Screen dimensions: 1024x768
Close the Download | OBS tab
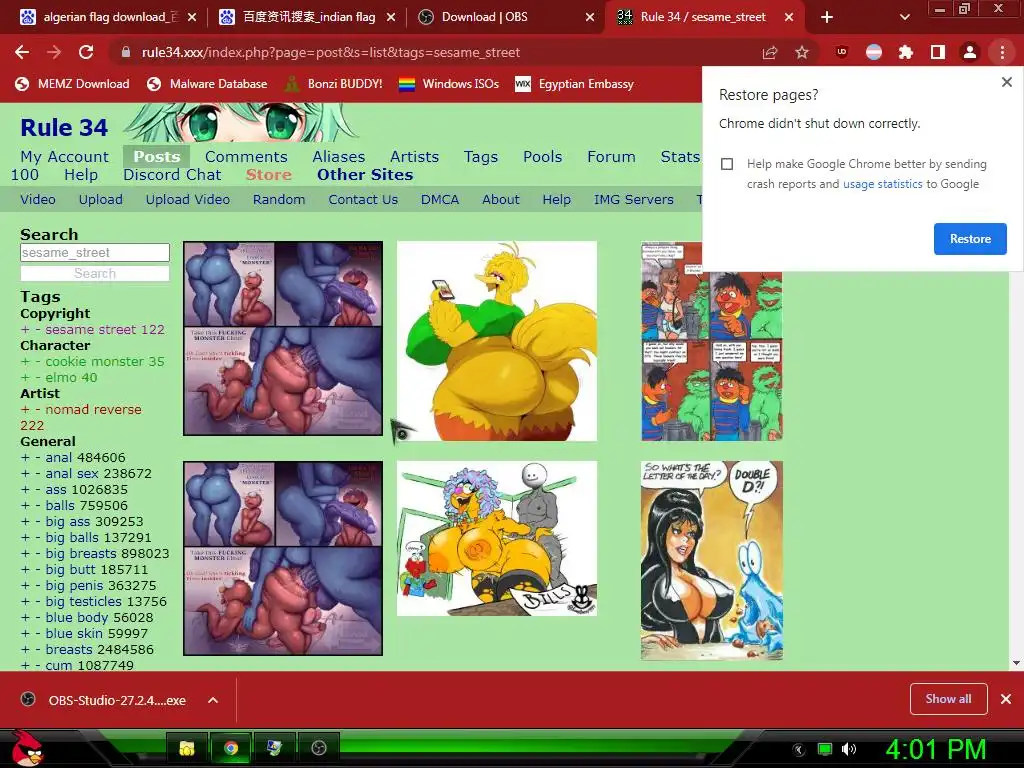(590, 17)
